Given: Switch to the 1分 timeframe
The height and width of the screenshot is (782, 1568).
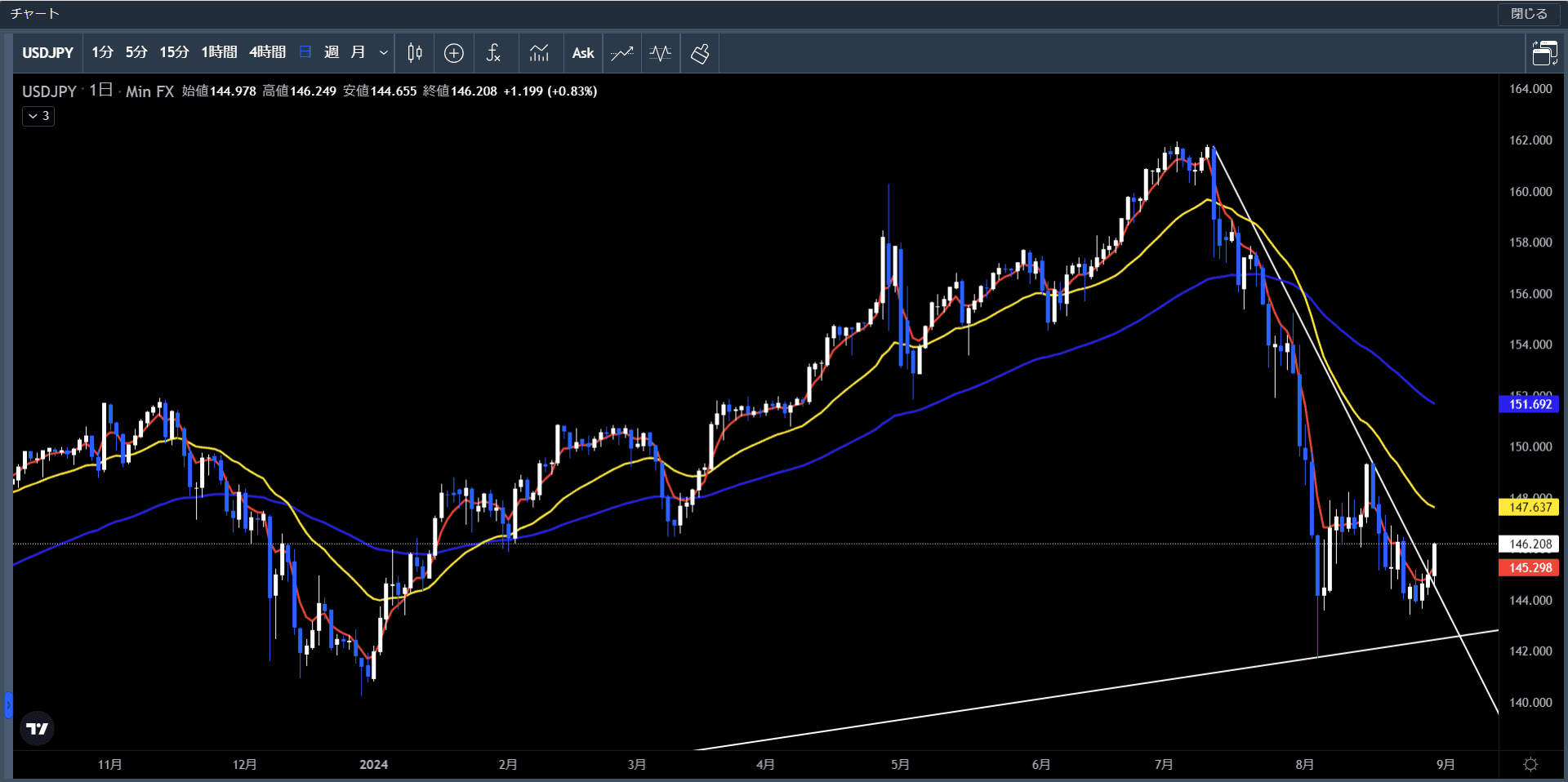Looking at the screenshot, I should click(x=102, y=53).
